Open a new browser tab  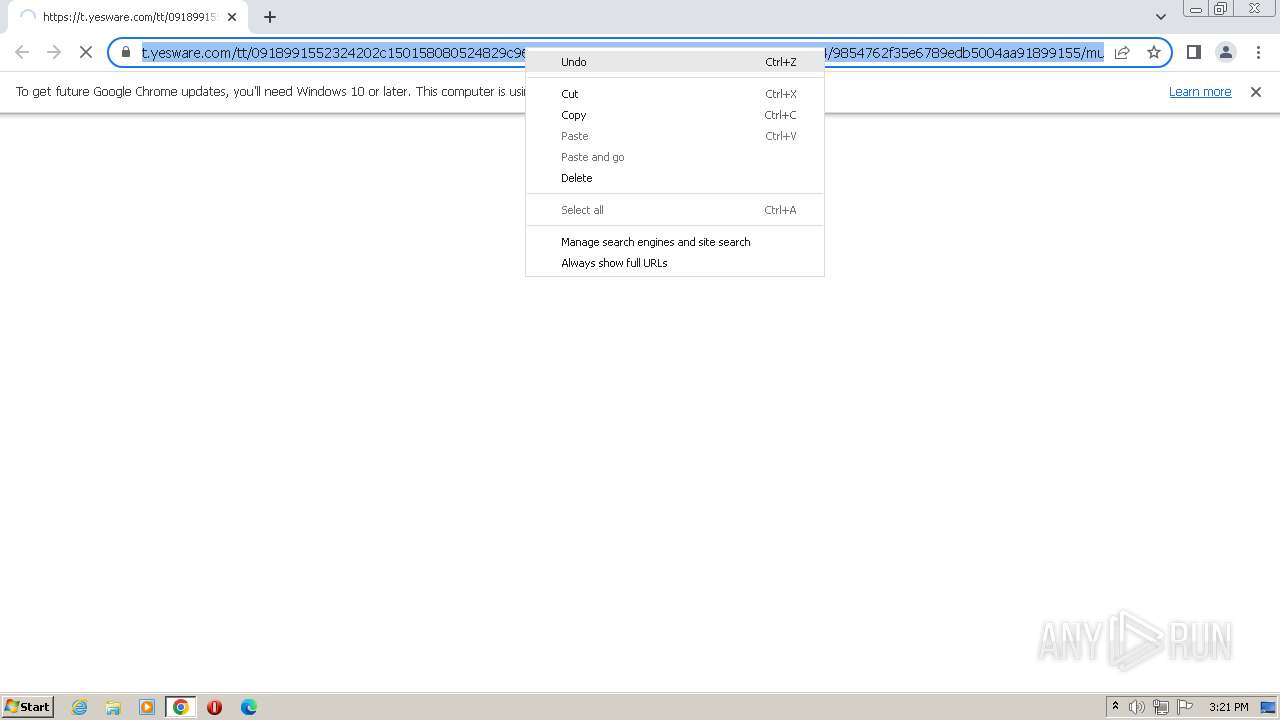(270, 17)
